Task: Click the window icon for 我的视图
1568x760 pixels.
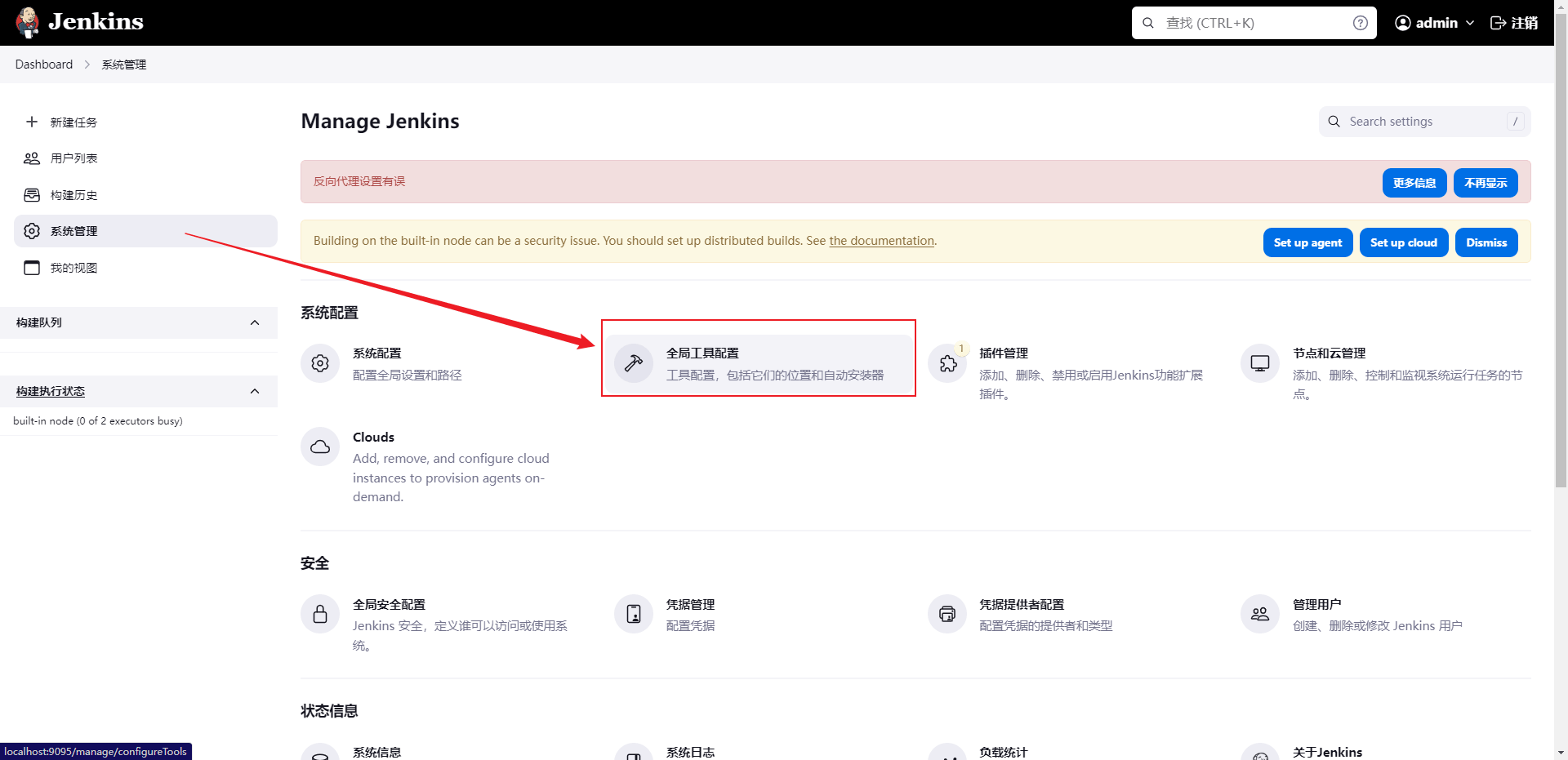Action: pos(32,268)
